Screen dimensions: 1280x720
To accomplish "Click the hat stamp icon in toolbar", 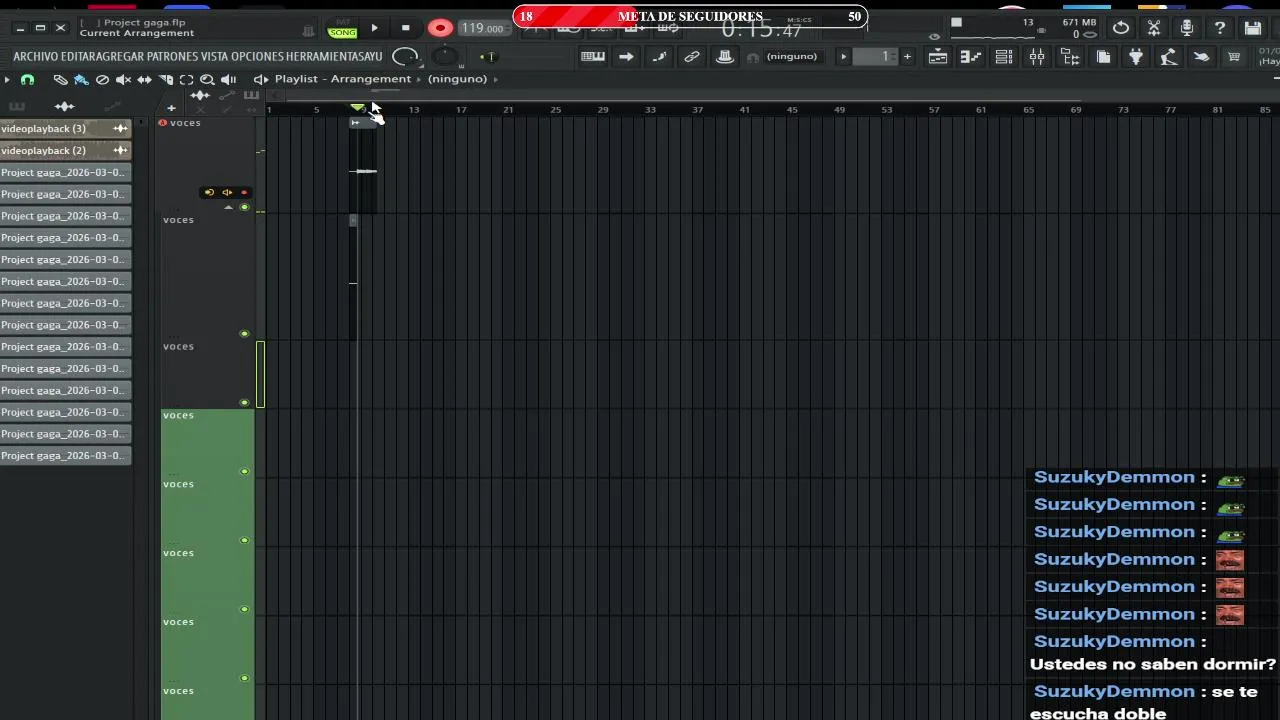I will [x=725, y=57].
